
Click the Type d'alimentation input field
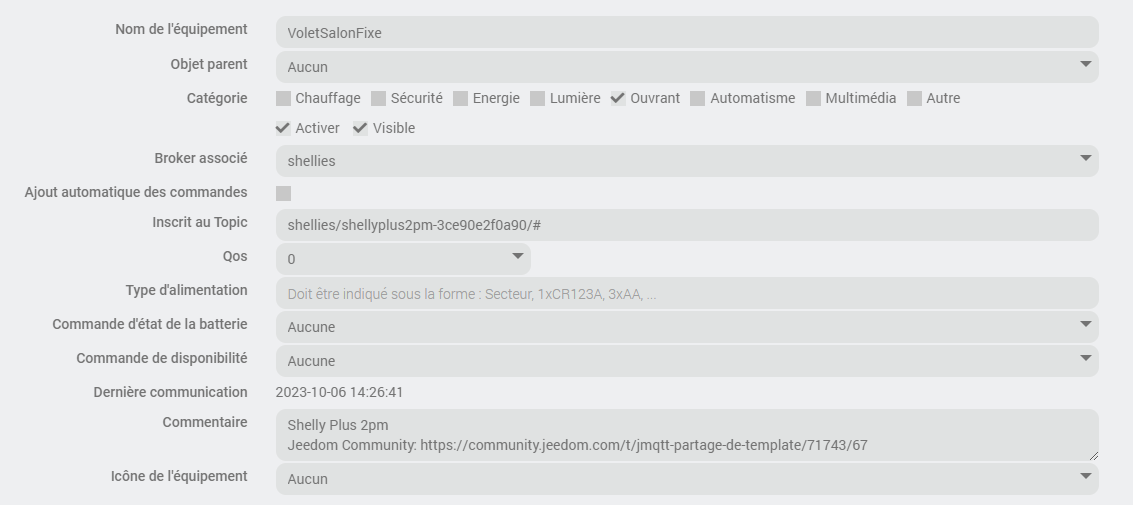tap(686, 294)
